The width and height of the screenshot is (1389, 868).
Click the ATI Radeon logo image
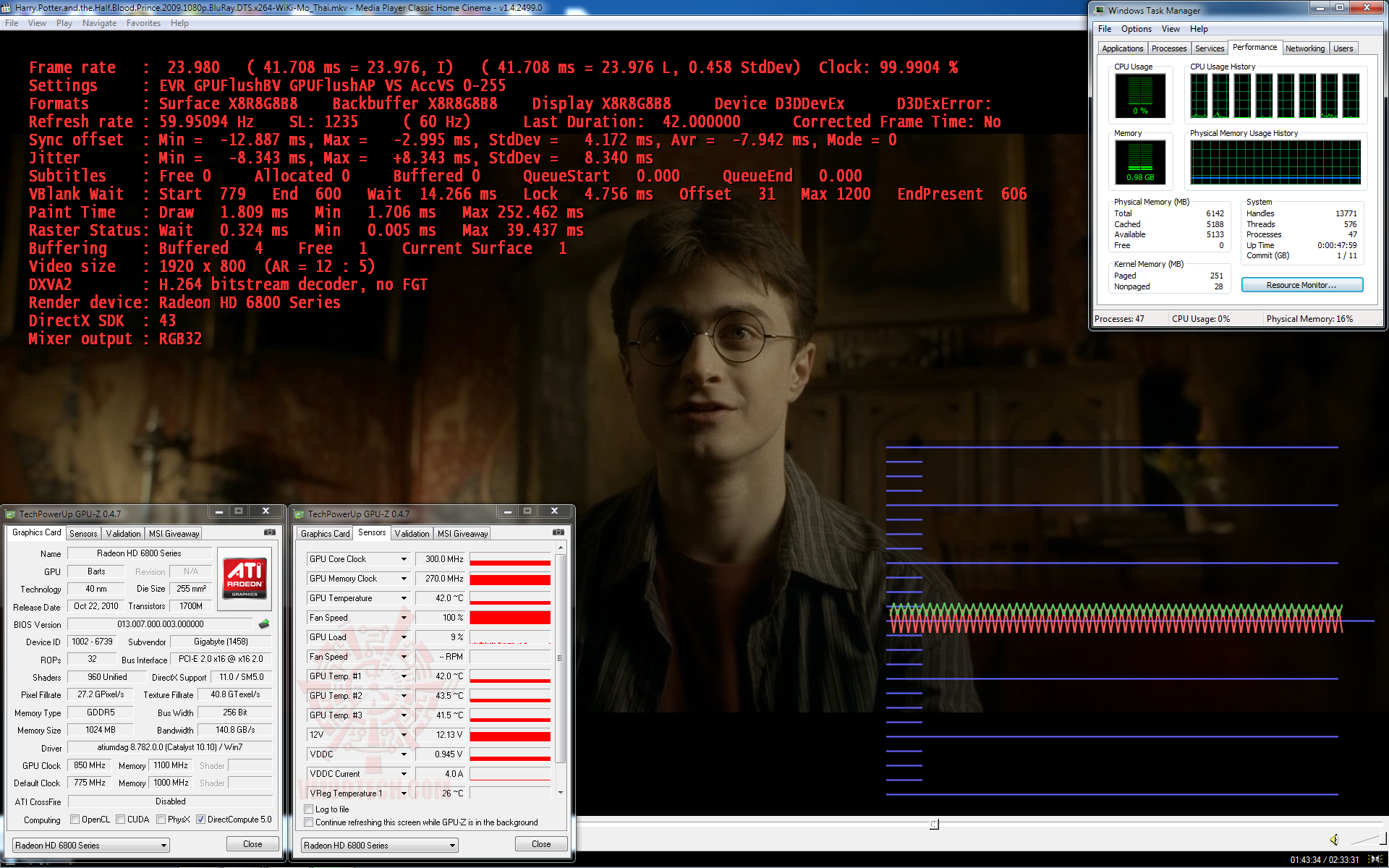245,577
